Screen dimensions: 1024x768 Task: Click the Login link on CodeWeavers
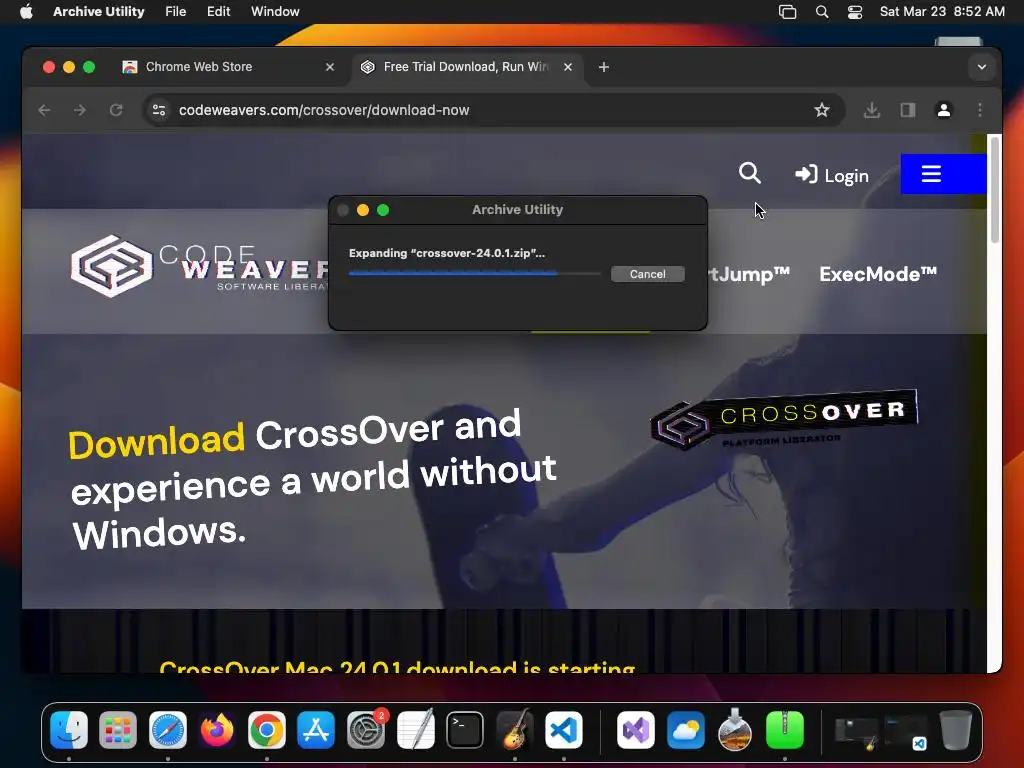coord(831,175)
